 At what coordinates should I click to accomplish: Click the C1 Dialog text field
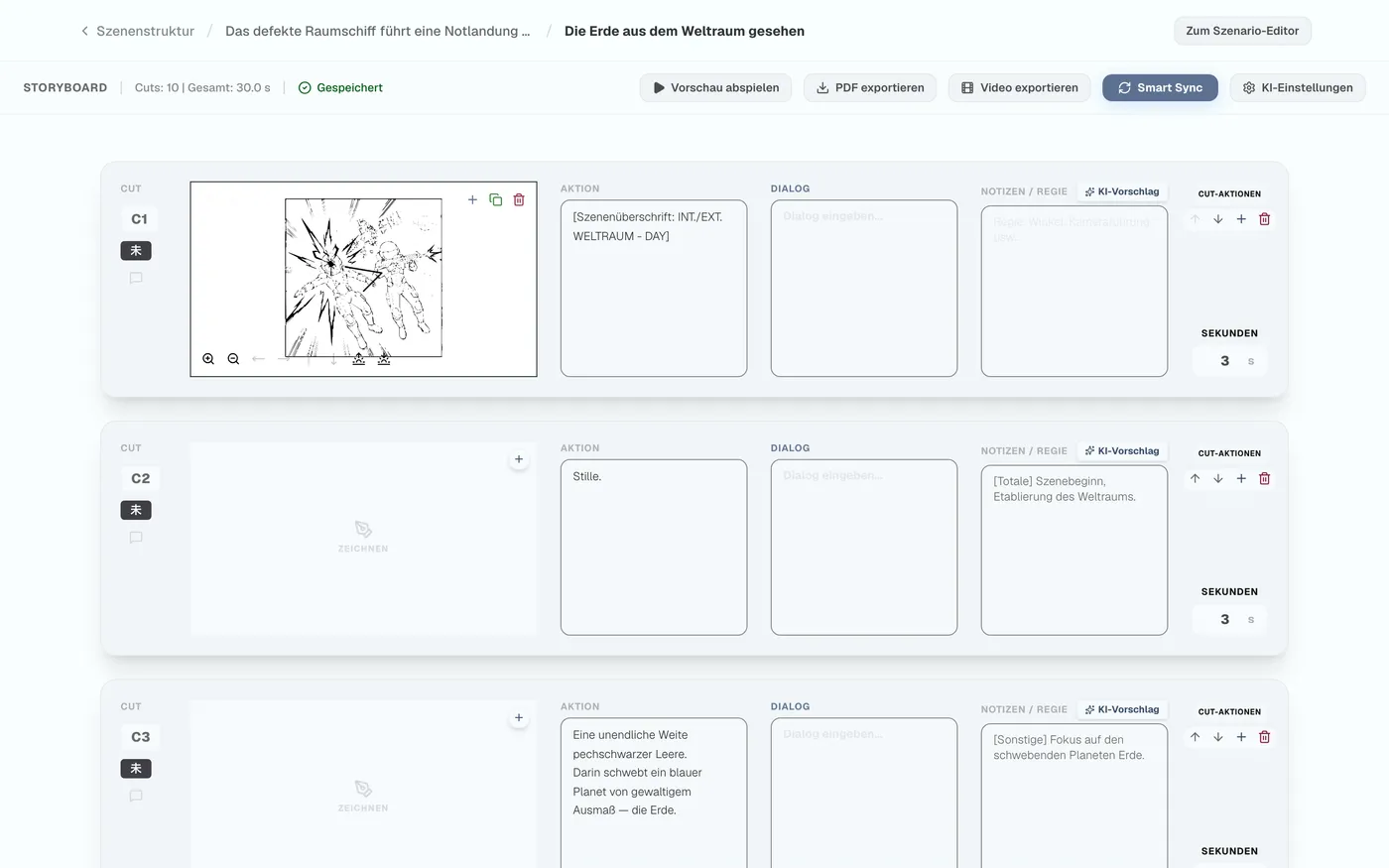864,289
